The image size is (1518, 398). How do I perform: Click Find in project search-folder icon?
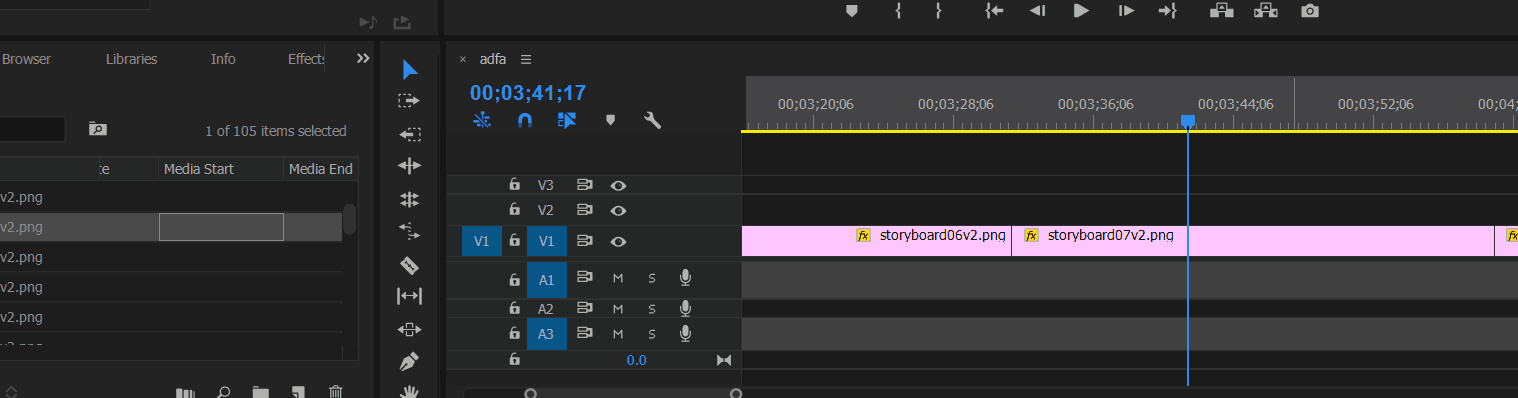(97, 129)
